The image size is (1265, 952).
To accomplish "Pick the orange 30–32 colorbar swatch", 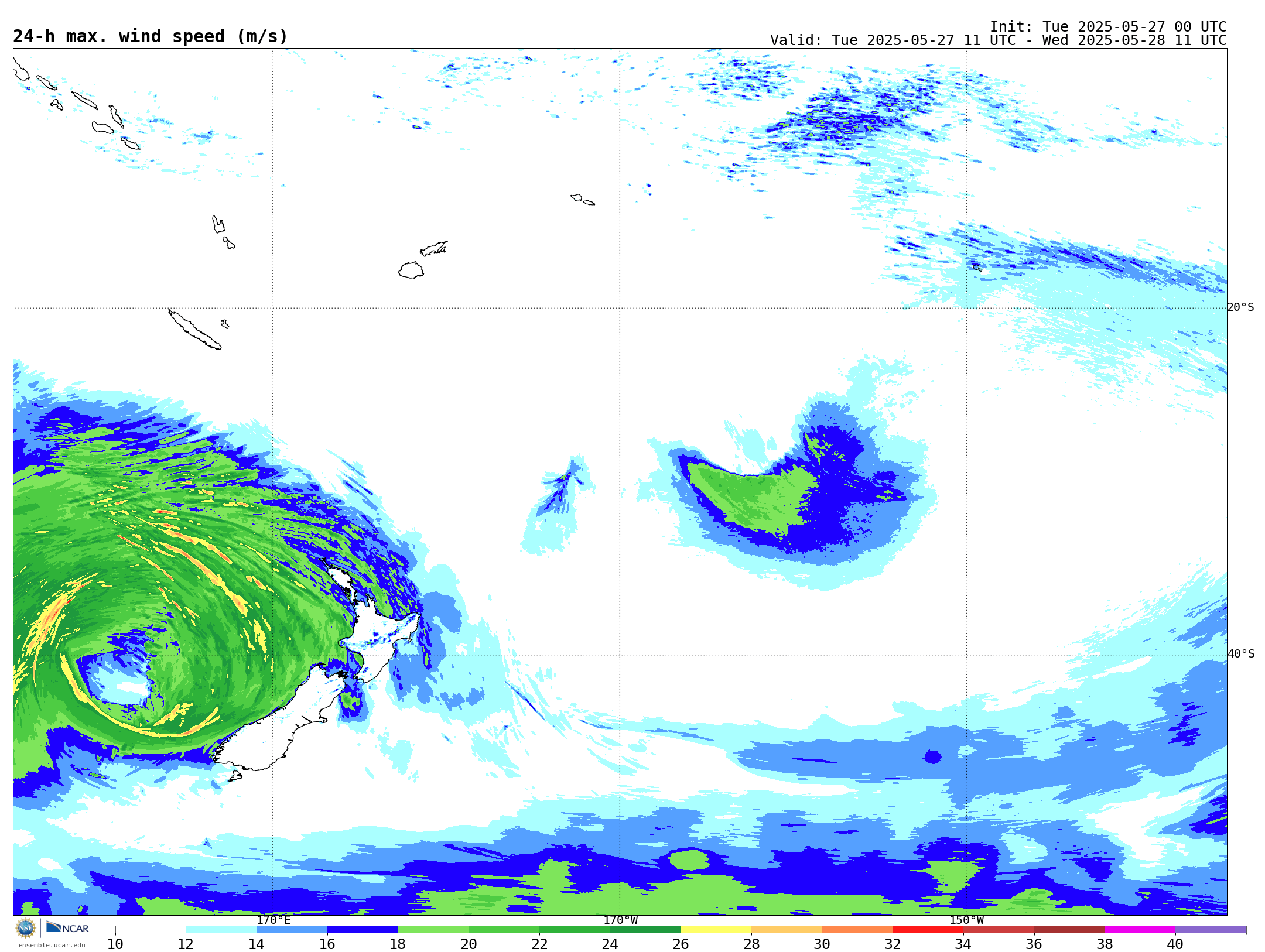I will tap(857, 930).
